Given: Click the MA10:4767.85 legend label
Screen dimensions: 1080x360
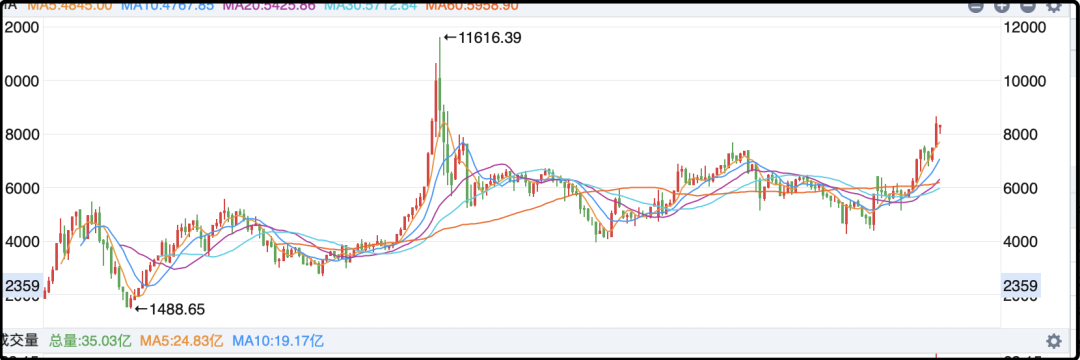Looking at the screenshot, I should [168, 6].
